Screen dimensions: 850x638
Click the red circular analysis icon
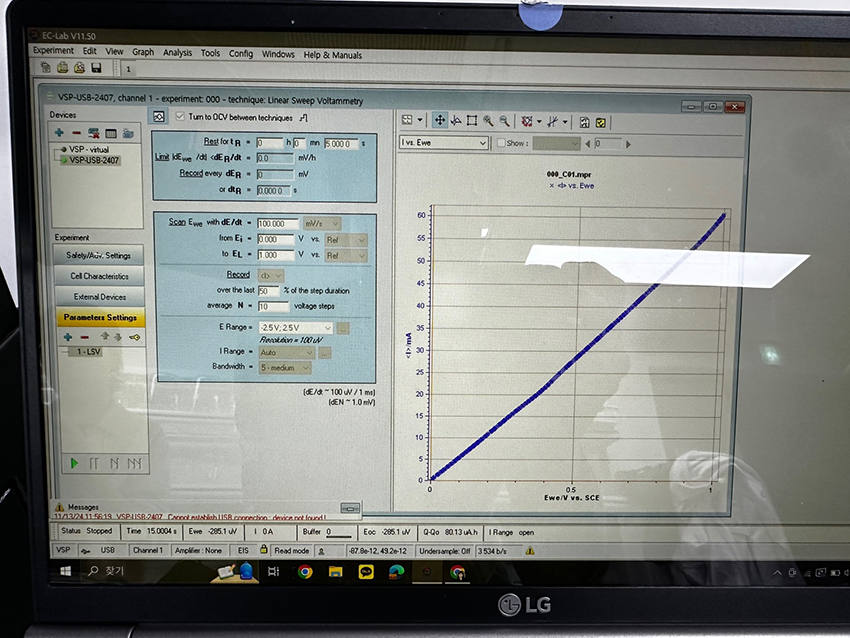(526, 121)
